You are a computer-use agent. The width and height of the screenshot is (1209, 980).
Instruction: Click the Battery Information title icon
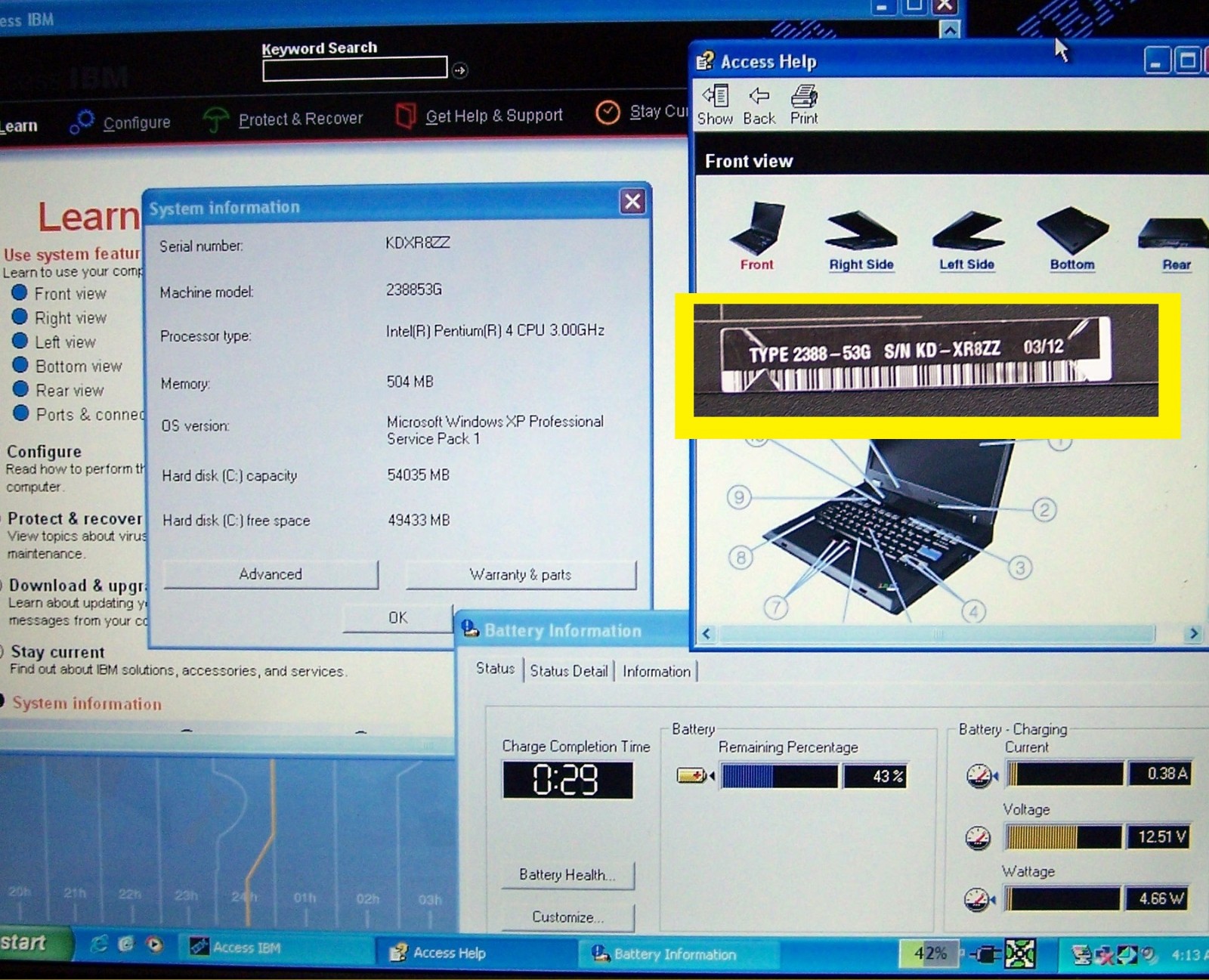coord(471,629)
